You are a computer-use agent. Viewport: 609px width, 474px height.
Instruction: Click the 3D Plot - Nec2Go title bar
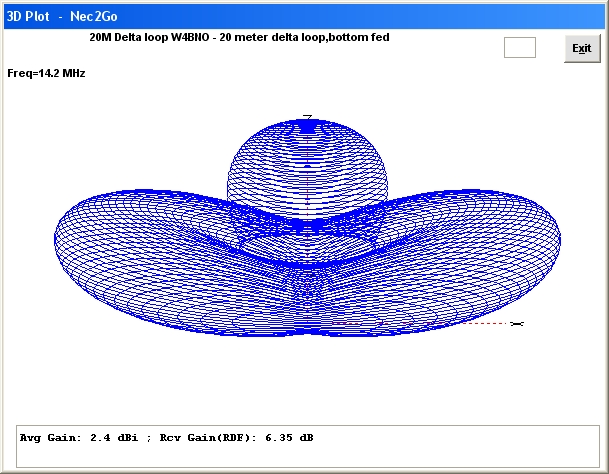pos(304,16)
